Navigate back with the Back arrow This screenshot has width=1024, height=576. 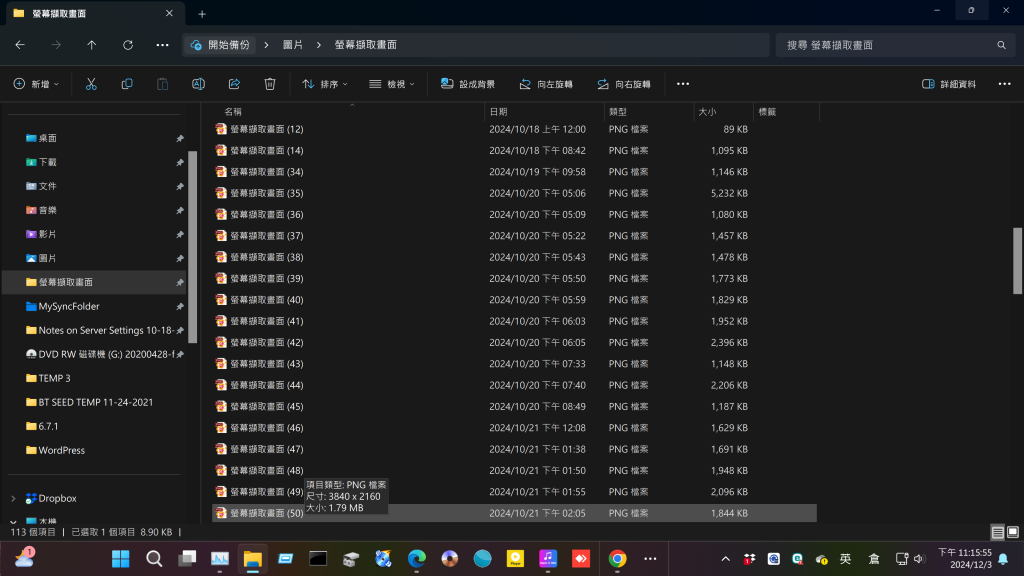[x=20, y=45]
